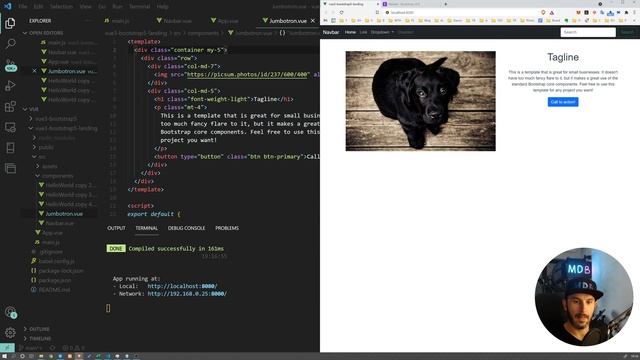This screenshot has height=360, width=640.
Task: Click the remote window indicator in the status bar
Action: [7, 348]
